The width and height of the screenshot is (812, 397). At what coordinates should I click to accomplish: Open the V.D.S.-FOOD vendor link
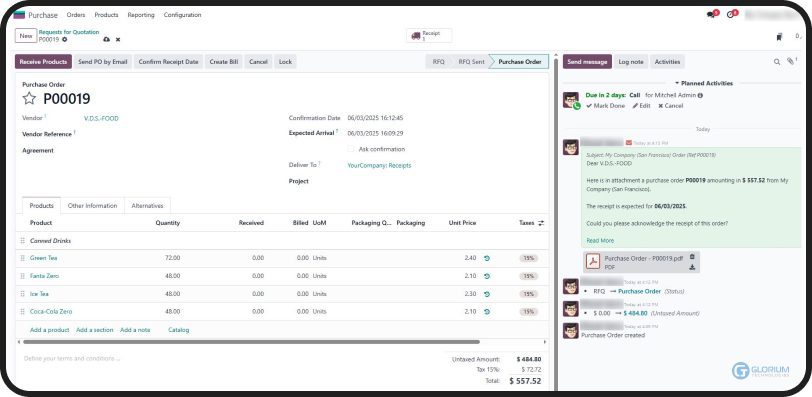(101, 119)
